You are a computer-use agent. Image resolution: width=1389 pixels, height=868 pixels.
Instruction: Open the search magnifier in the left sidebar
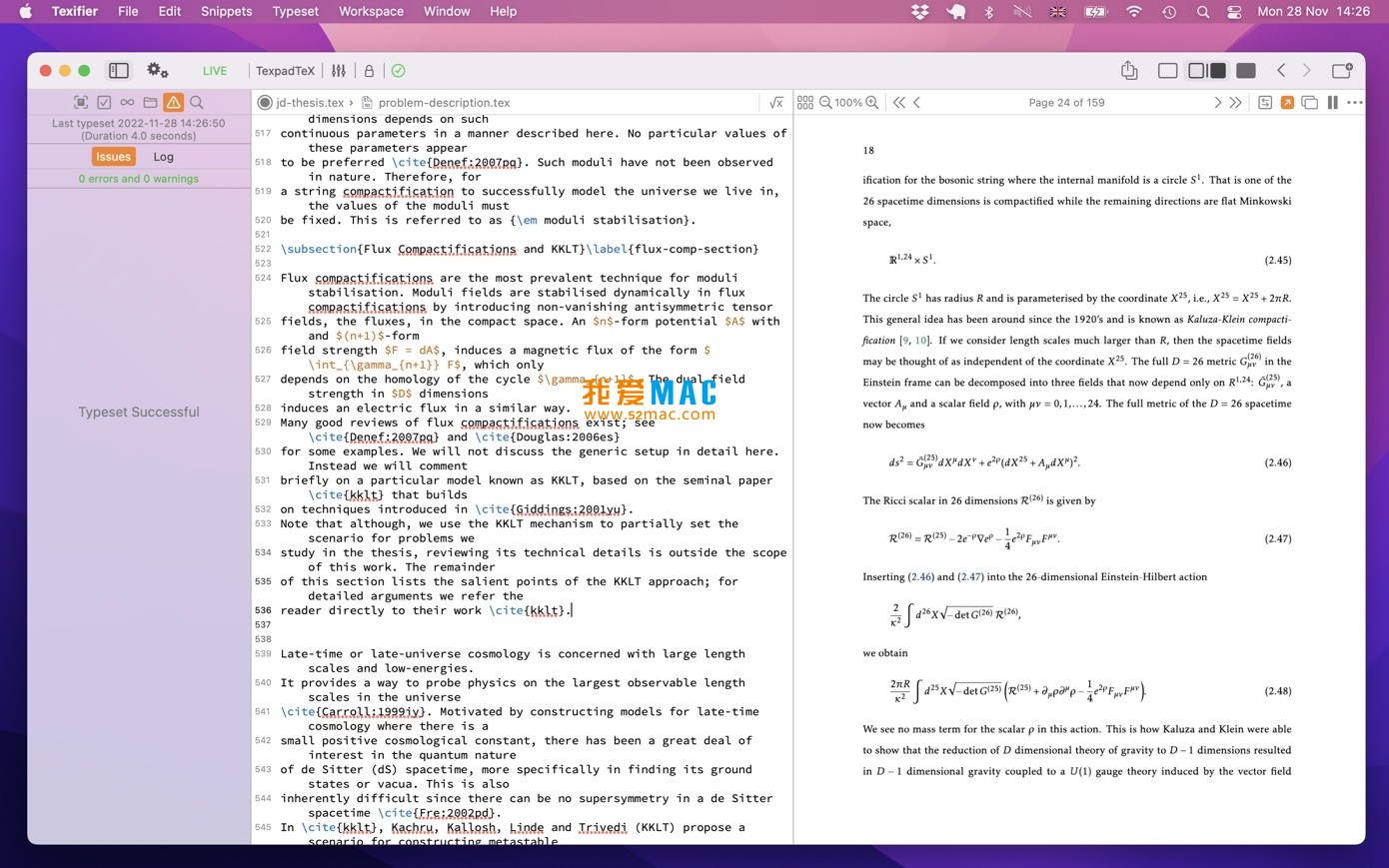[197, 102]
